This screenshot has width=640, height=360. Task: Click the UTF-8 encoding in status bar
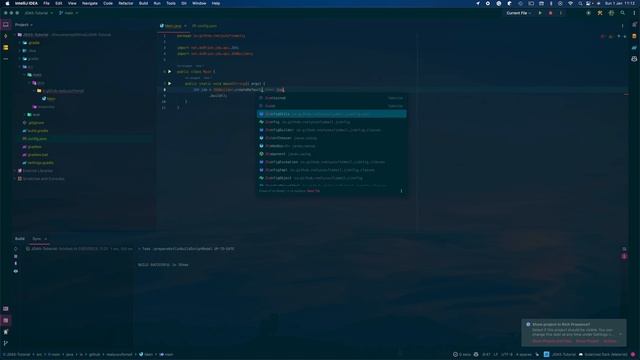pyautogui.click(x=507, y=354)
